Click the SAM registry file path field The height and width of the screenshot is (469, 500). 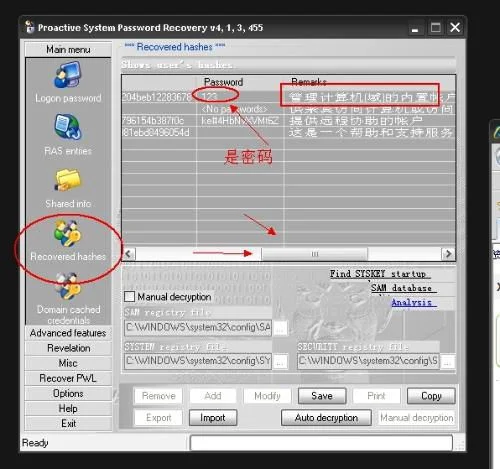(x=198, y=328)
